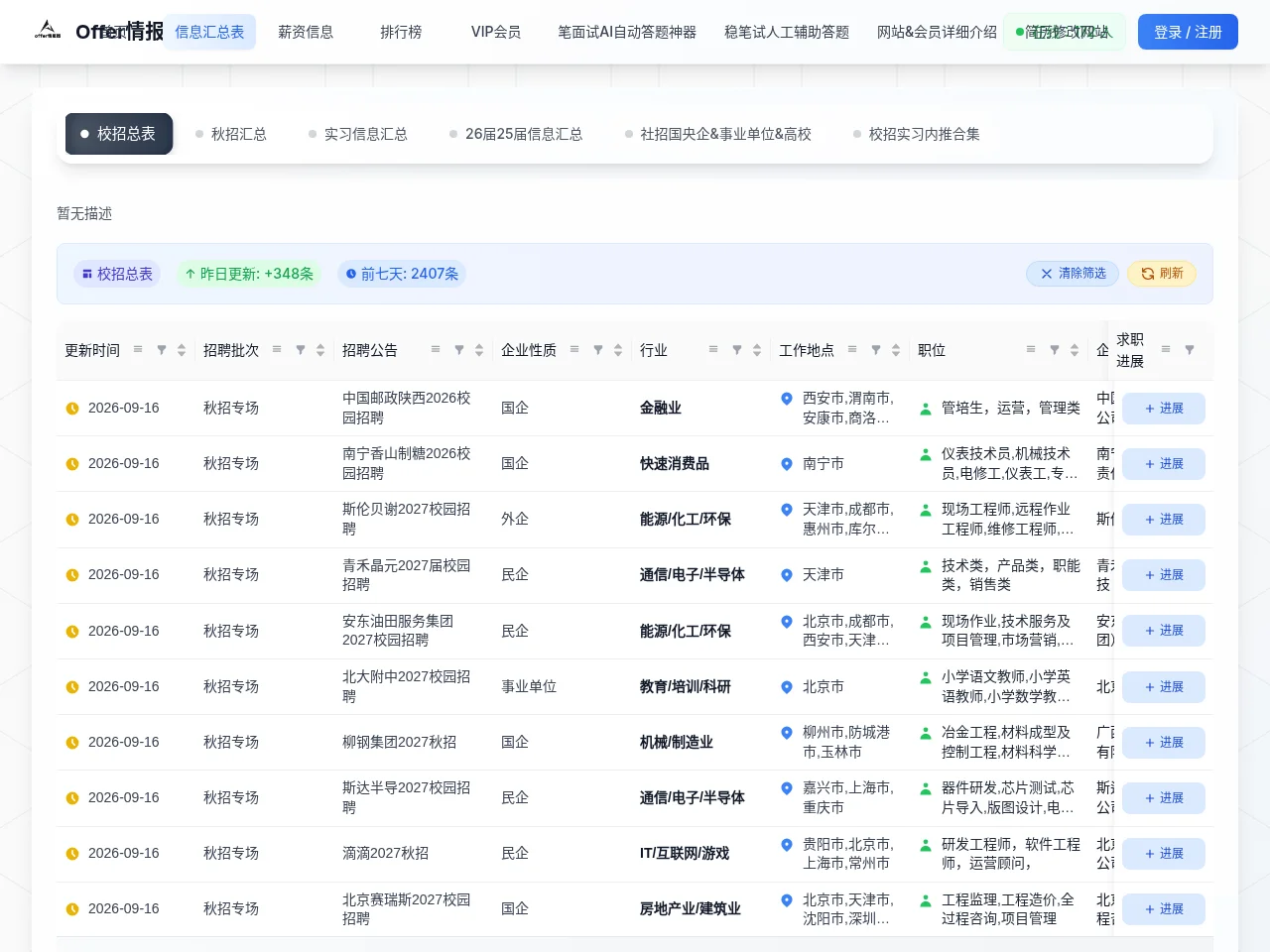Image resolution: width=1270 pixels, height=952 pixels.
Task: Open 网站&会员详细介绍 page
Action: click(x=937, y=32)
